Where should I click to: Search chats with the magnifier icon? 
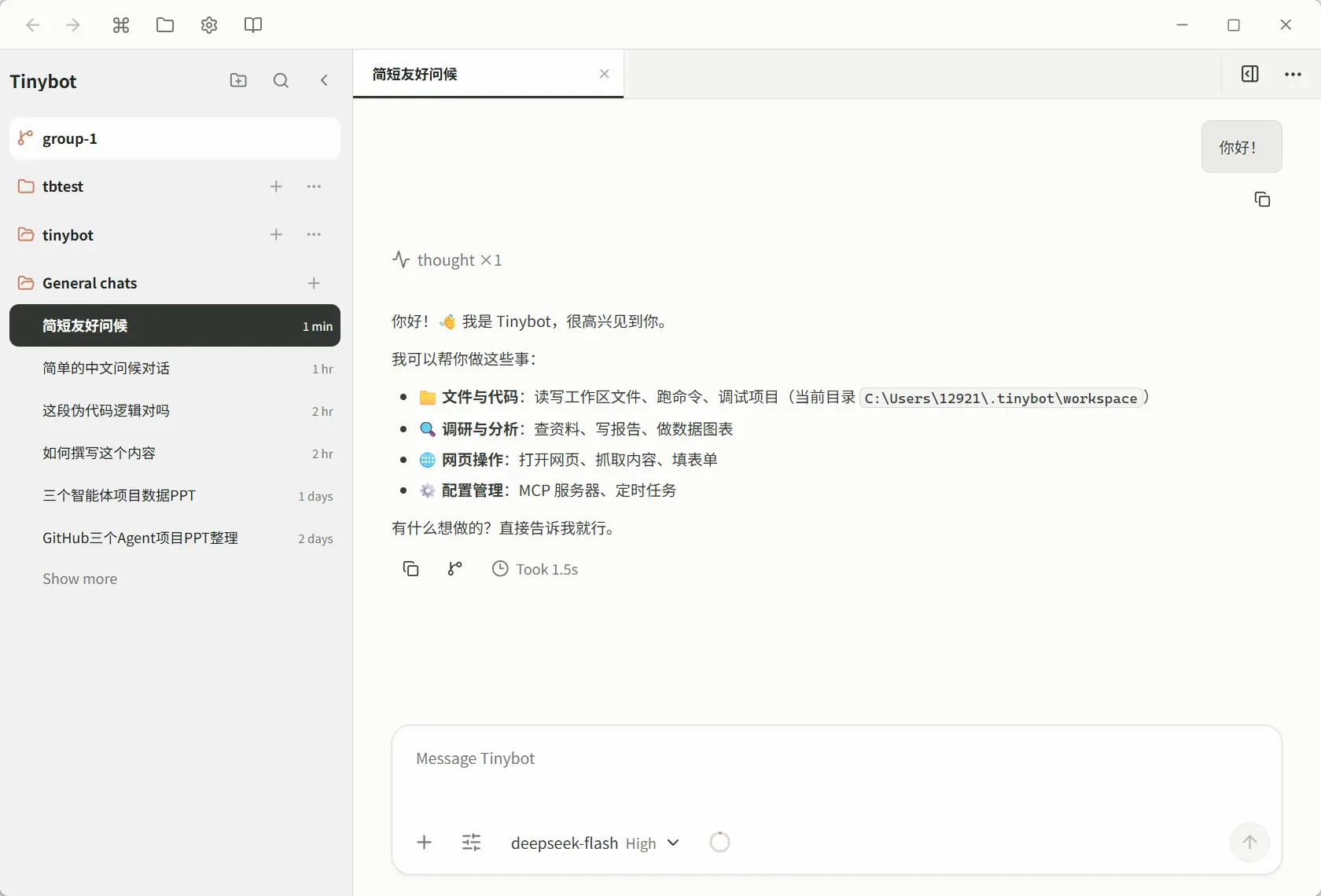click(x=281, y=80)
